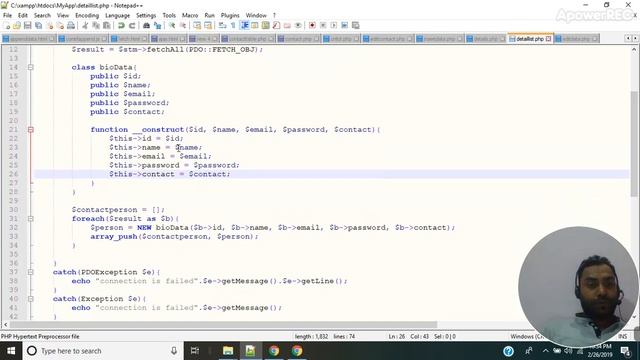Print the document via toolbar printer icon
Image resolution: width=640 pixels, height=360 pixels.
pos(71,25)
